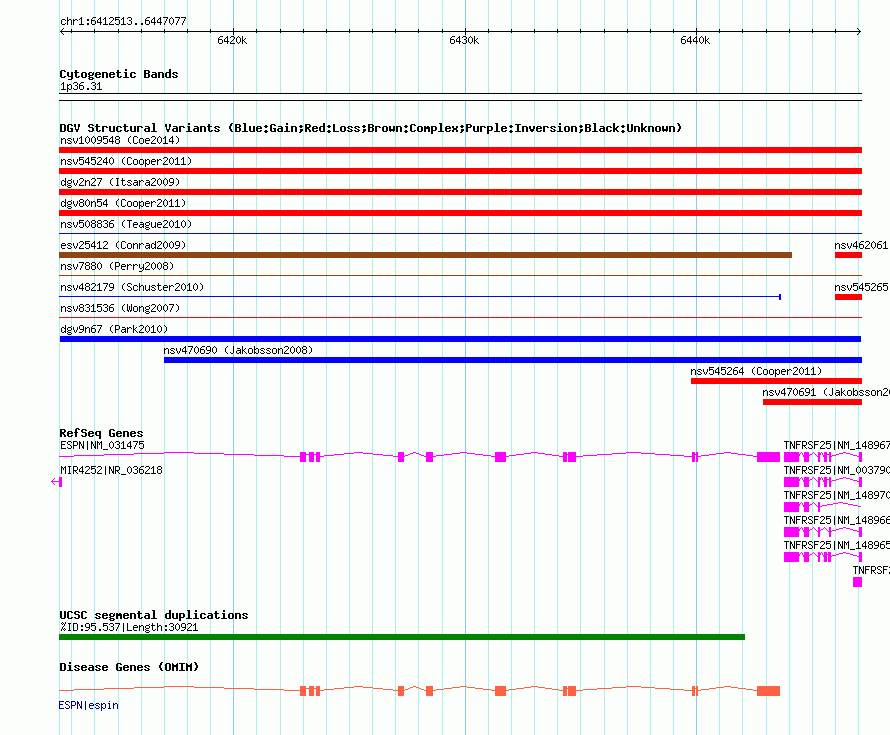
Task: Click the %ID:95.537|Length:30921 label
Action: click(x=129, y=627)
